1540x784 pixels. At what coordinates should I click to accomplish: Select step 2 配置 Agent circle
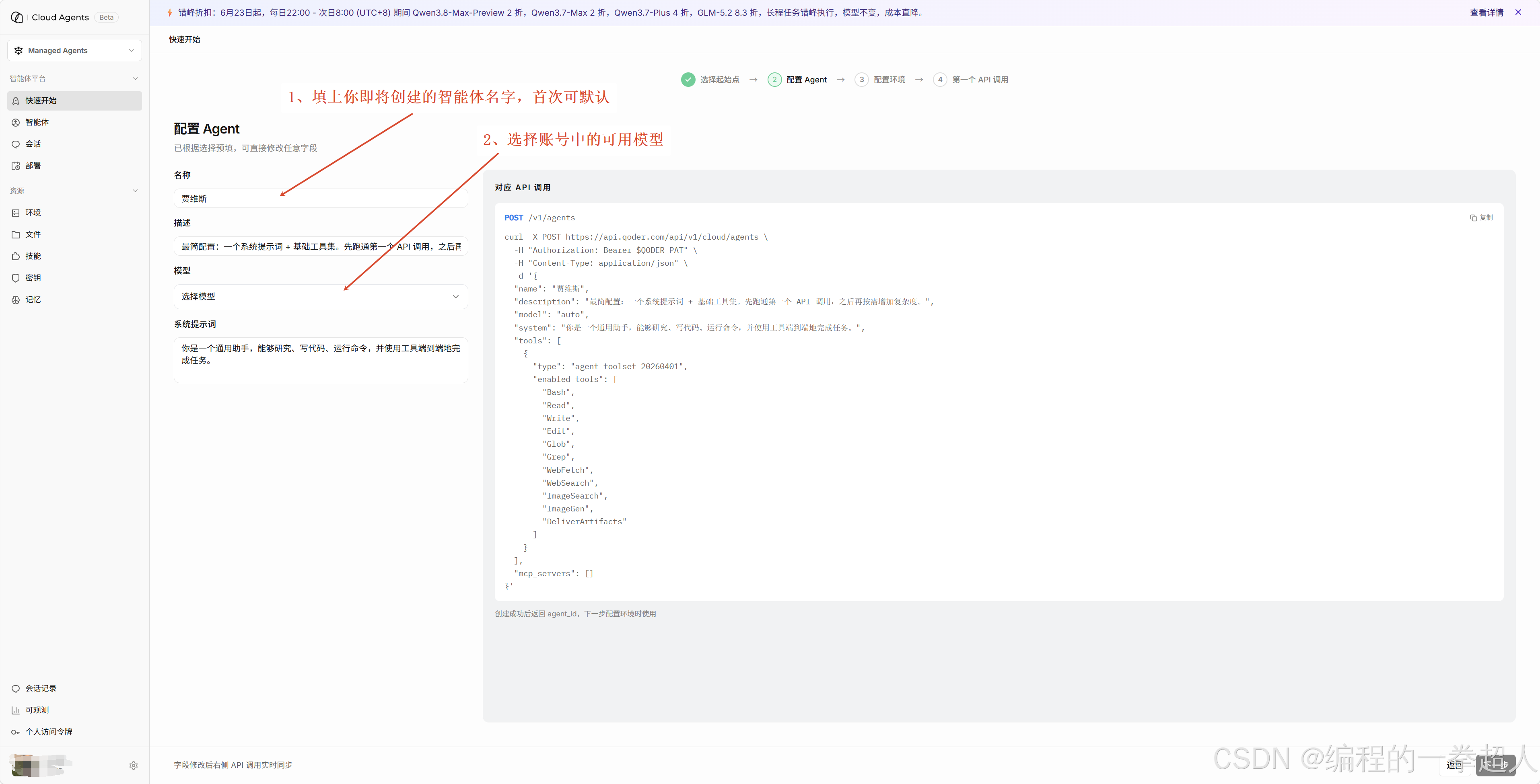(774, 80)
